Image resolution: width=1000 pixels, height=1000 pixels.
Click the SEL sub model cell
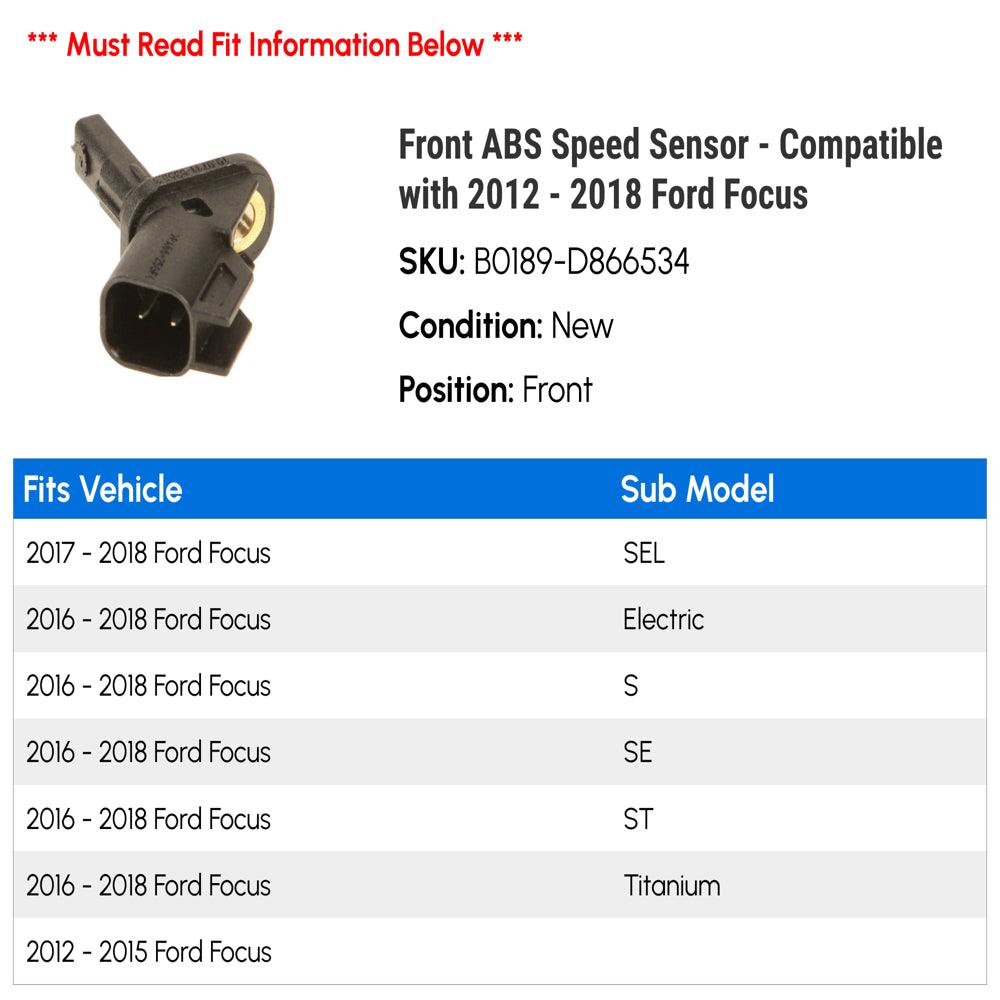[x=643, y=553]
